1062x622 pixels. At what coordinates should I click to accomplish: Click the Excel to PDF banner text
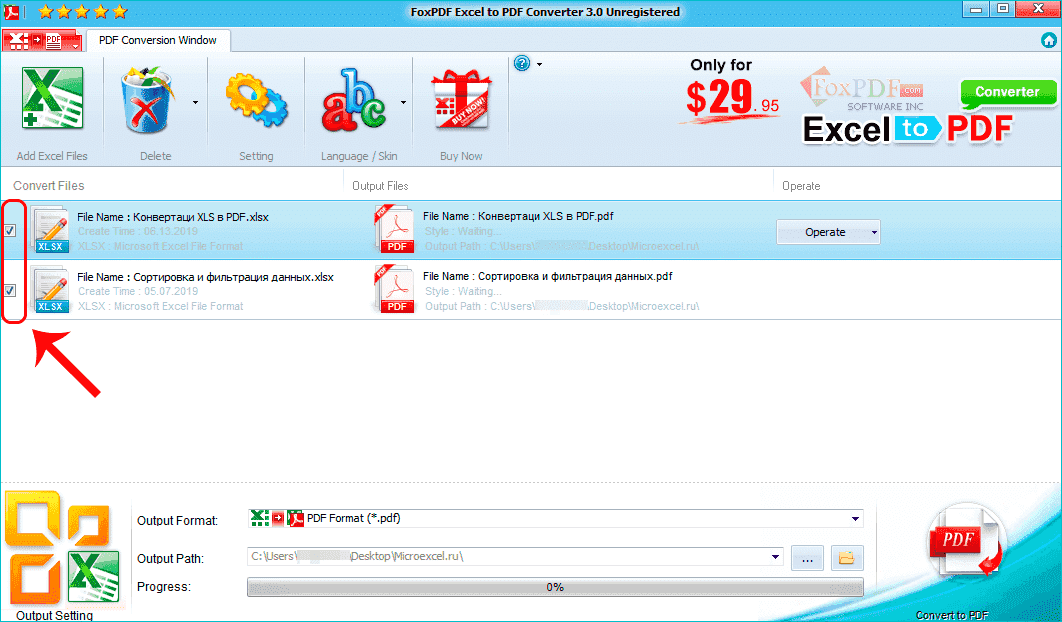[908, 129]
